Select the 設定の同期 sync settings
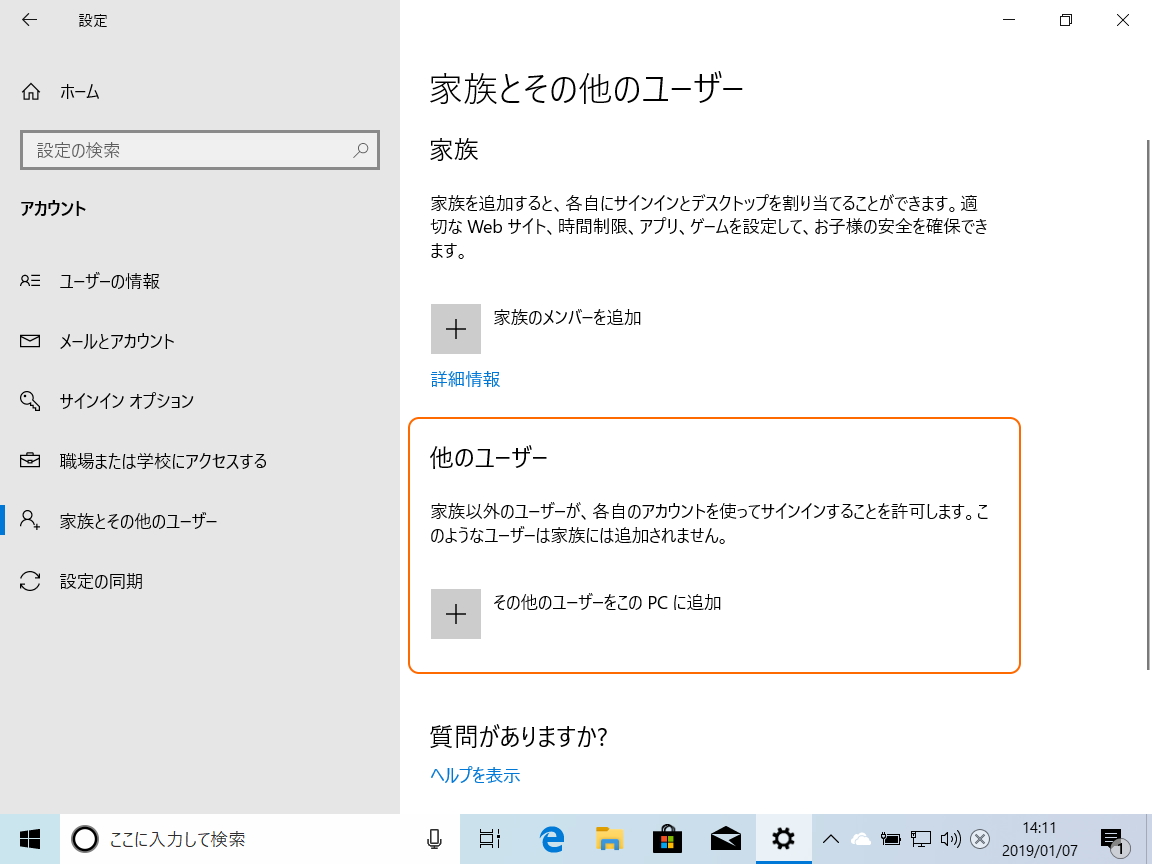This screenshot has width=1152, height=864. click(x=100, y=581)
